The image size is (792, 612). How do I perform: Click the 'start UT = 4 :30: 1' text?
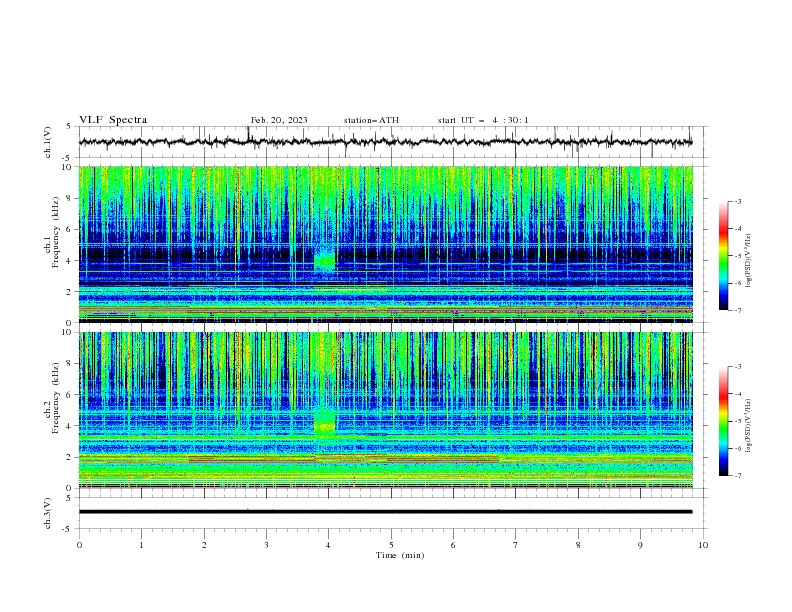483,120
